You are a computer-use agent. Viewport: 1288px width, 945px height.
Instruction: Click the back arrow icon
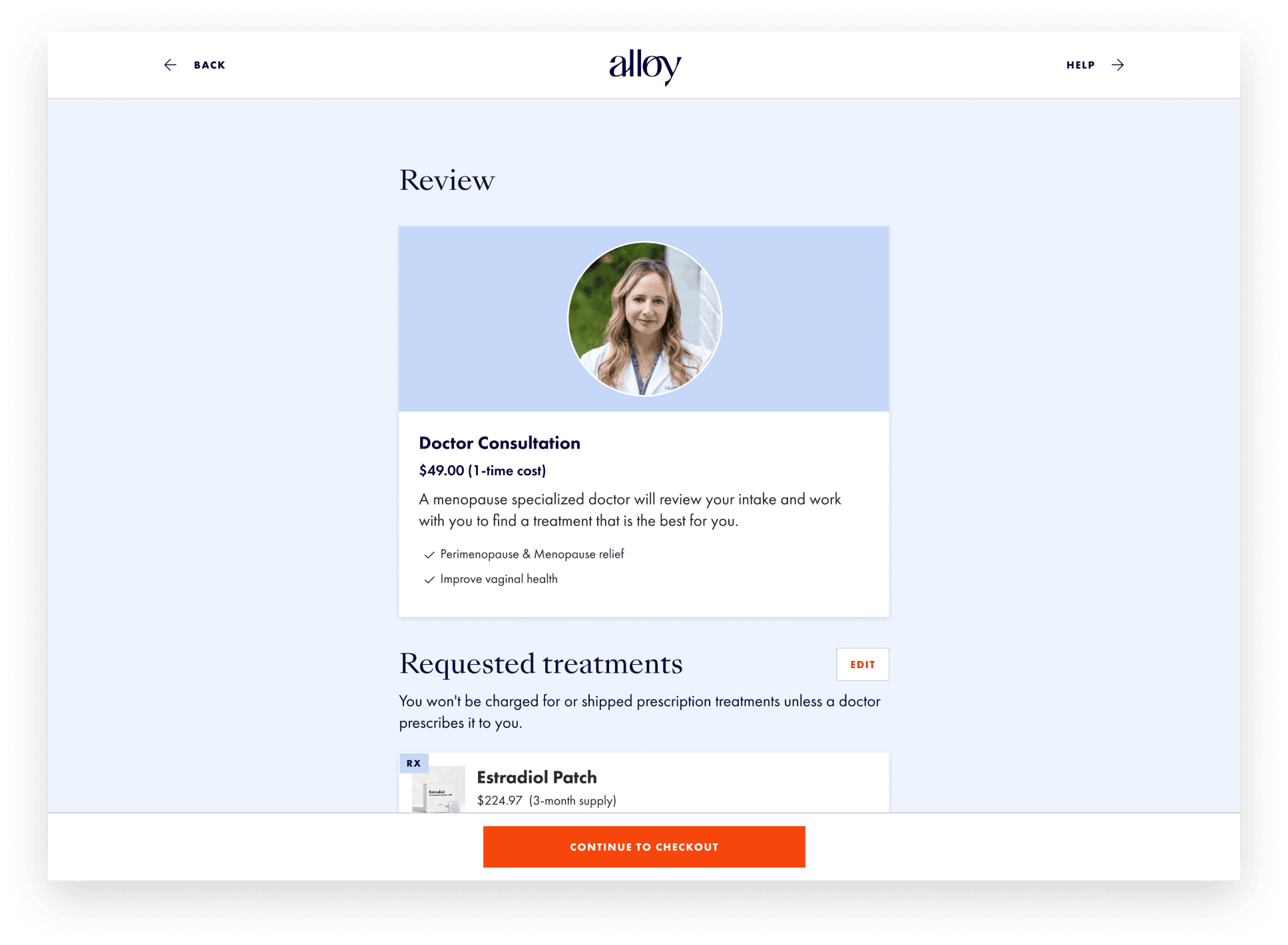pos(170,65)
